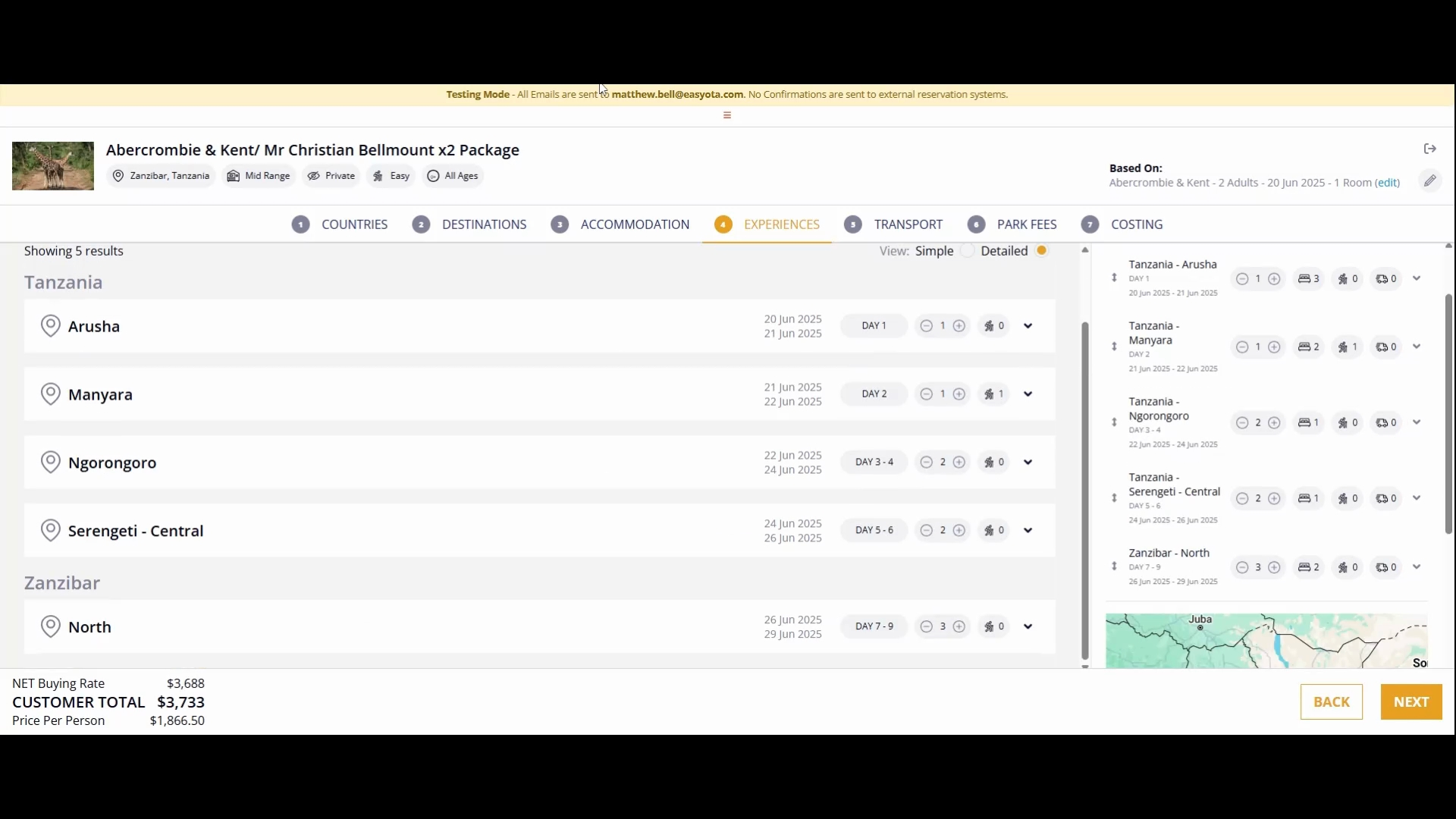The width and height of the screenshot is (1456, 819).
Task: Click the edit link in Based On
Action: point(1388,183)
